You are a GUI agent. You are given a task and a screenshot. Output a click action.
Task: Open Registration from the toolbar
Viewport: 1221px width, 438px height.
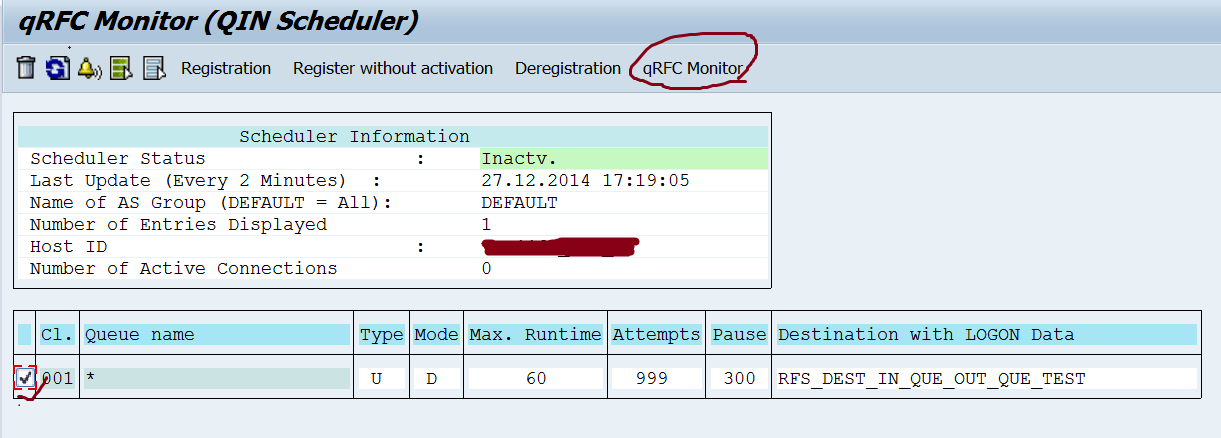click(x=226, y=68)
